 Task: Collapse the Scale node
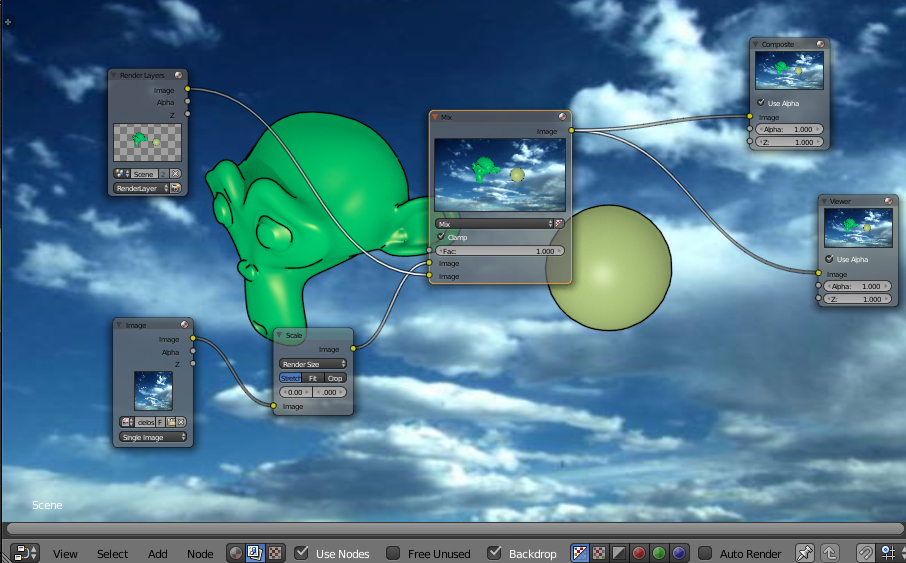coord(279,335)
